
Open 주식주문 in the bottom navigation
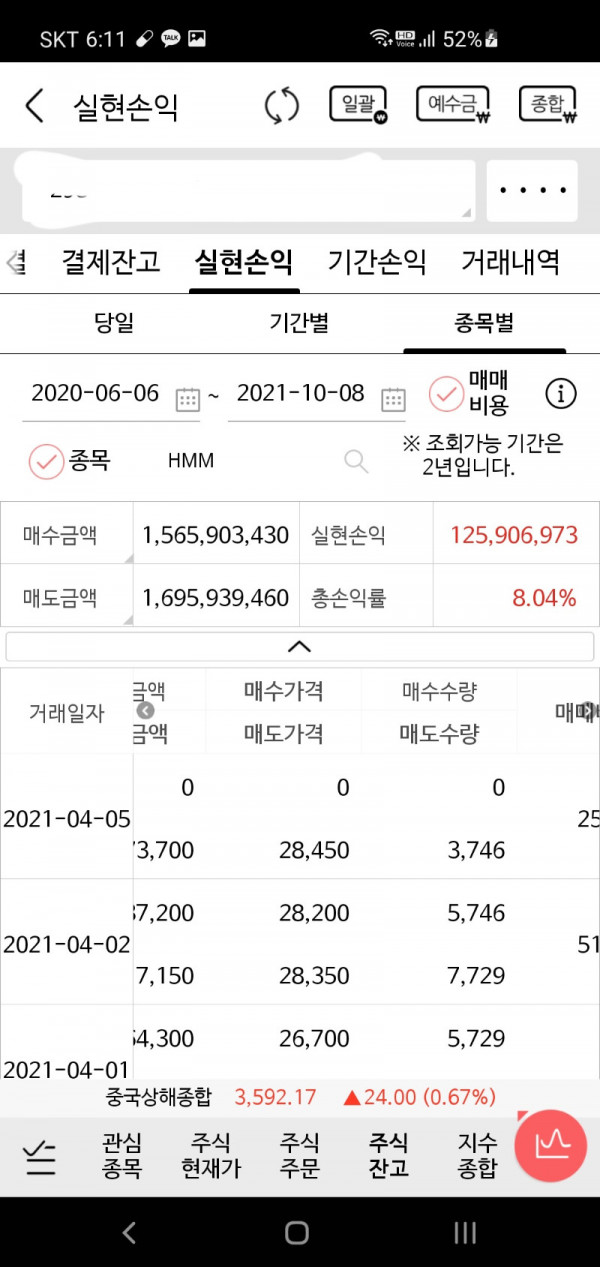[299, 1155]
